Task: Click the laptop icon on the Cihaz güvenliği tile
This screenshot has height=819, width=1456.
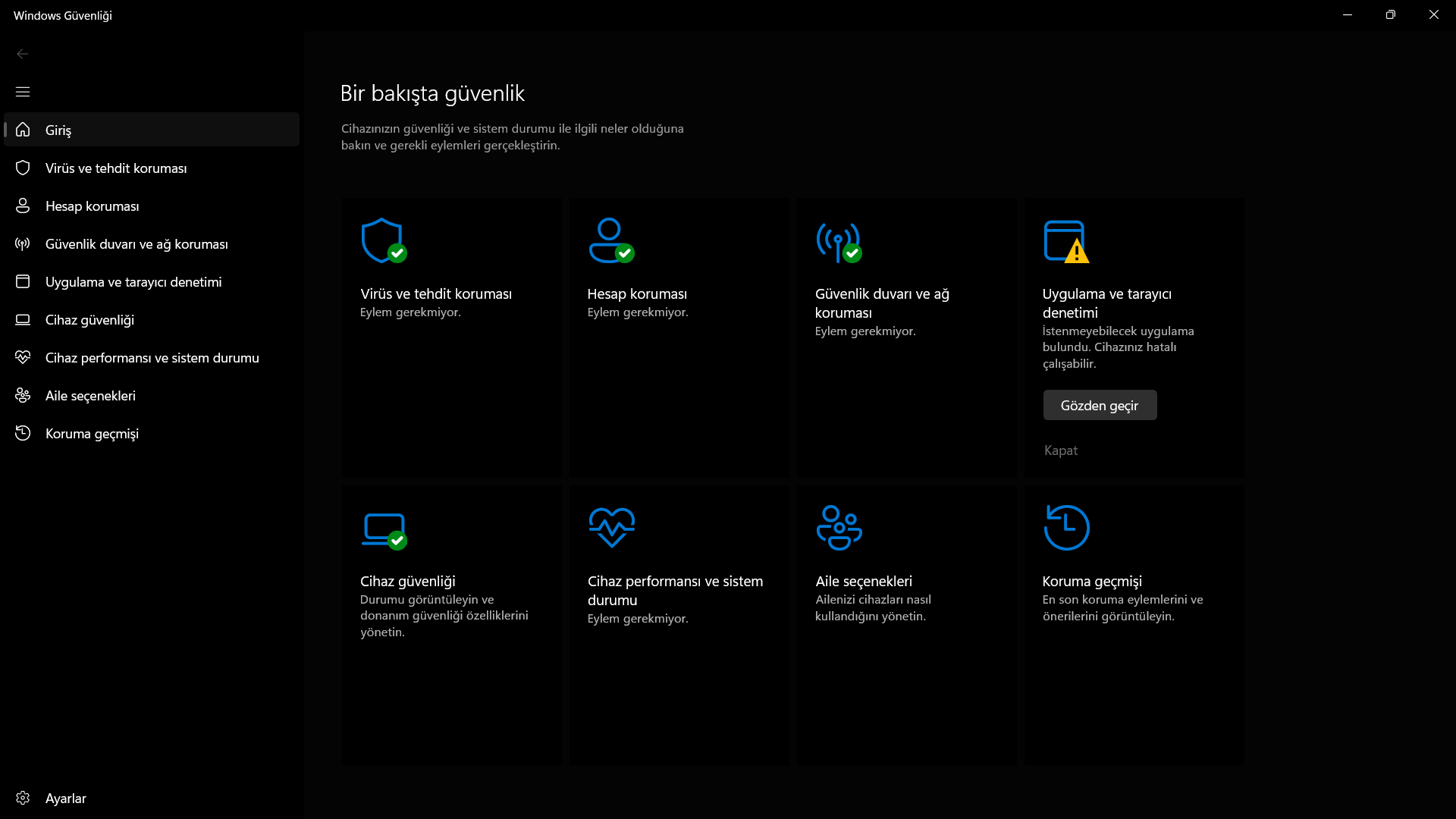Action: (384, 529)
